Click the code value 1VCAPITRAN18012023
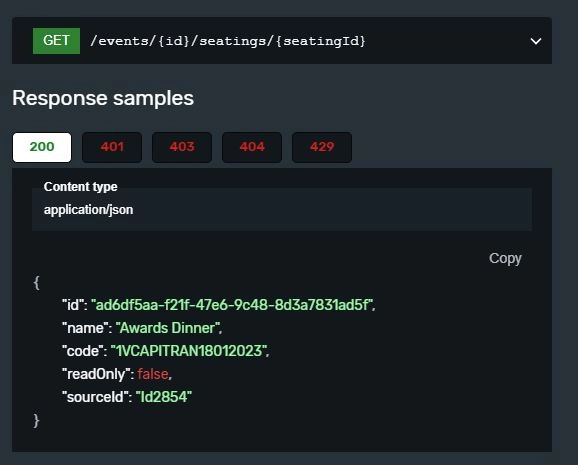 [x=189, y=351]
